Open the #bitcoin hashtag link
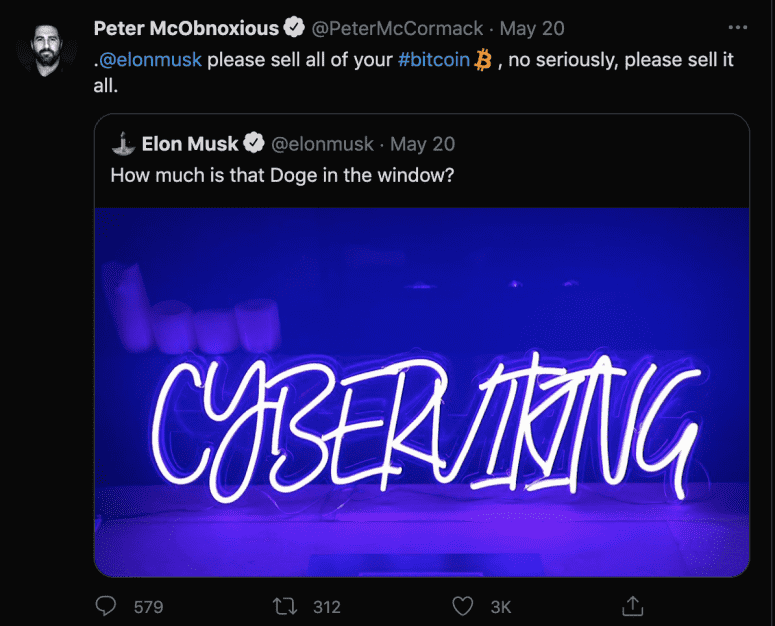Image resolution: width=775 pixels, height=626 pixels. click(434, 60)
